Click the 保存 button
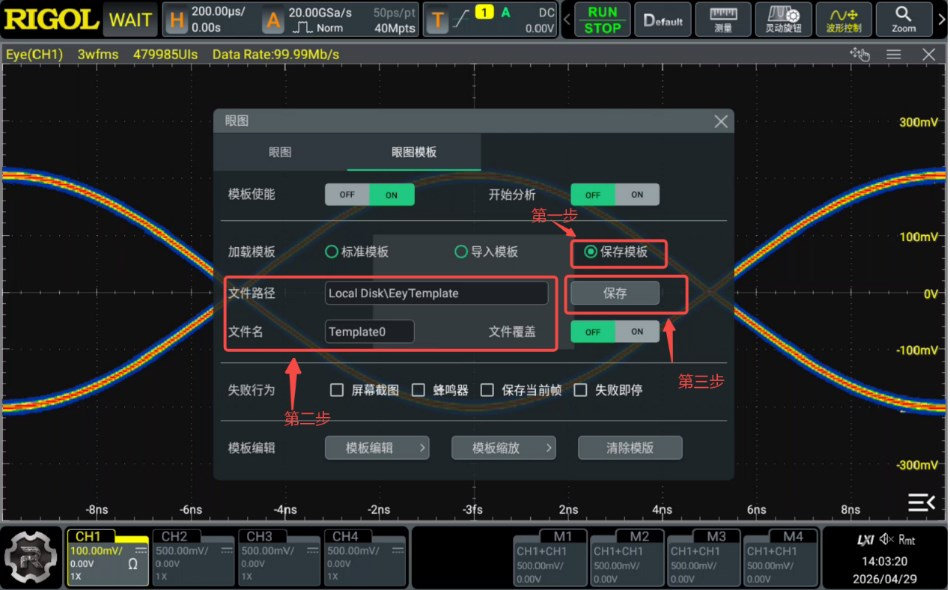Screen dimensions: 950x590 coord(615,293)
